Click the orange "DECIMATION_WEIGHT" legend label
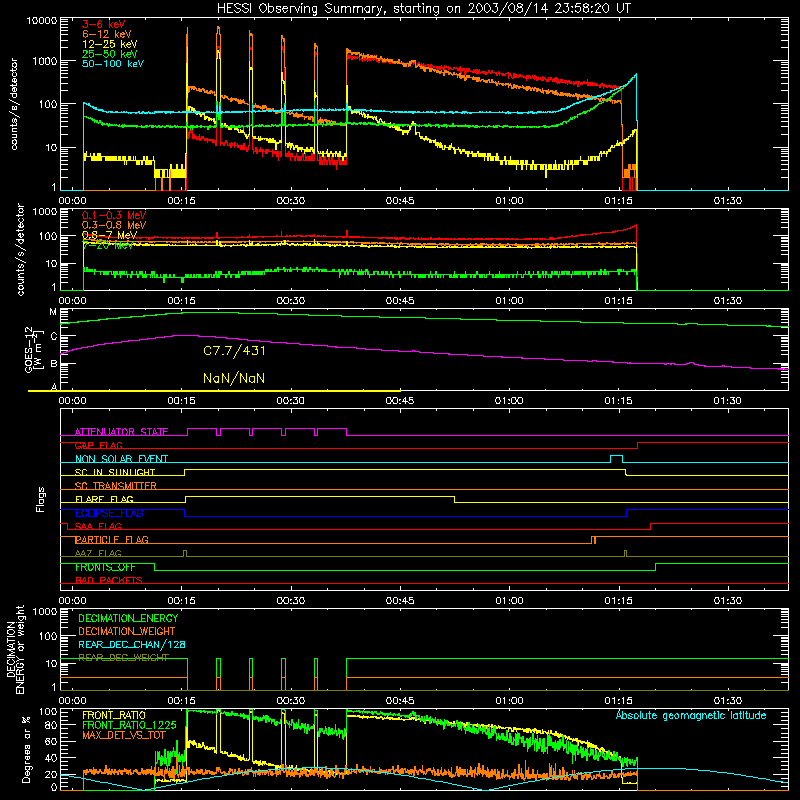Image resolution: width=800 pixels, height=800 pixels. [x=127, y=632]
